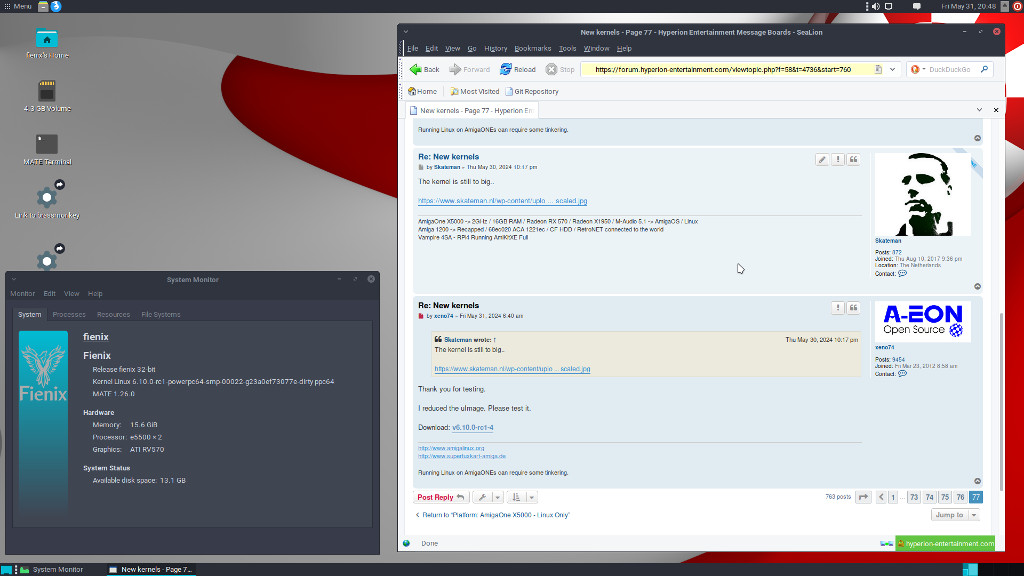Report xeno74's post with the exclamation icon

tap(838, 308)
